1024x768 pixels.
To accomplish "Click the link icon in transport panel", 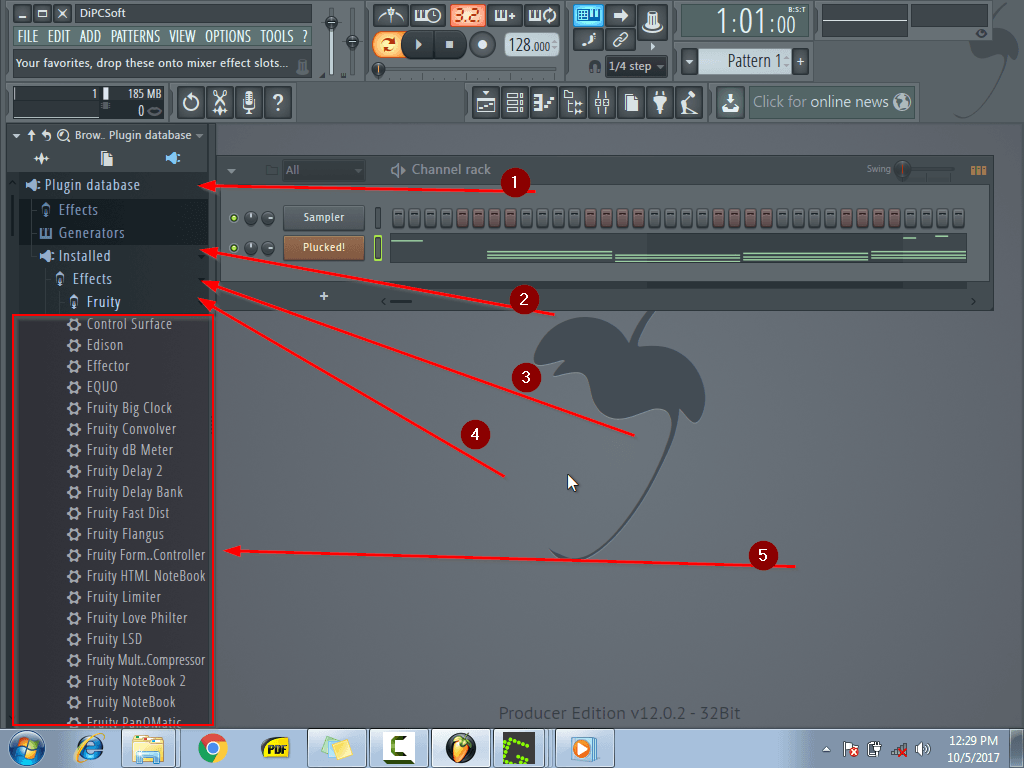I will (x=620, y=40).
